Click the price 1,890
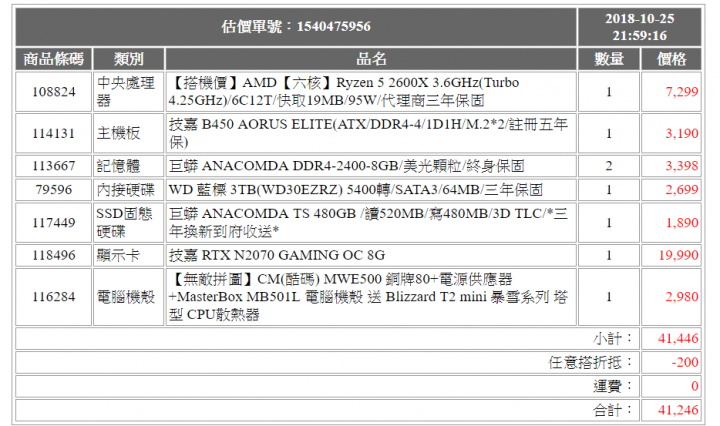This screenshot has height=426, width=720. 682,223
